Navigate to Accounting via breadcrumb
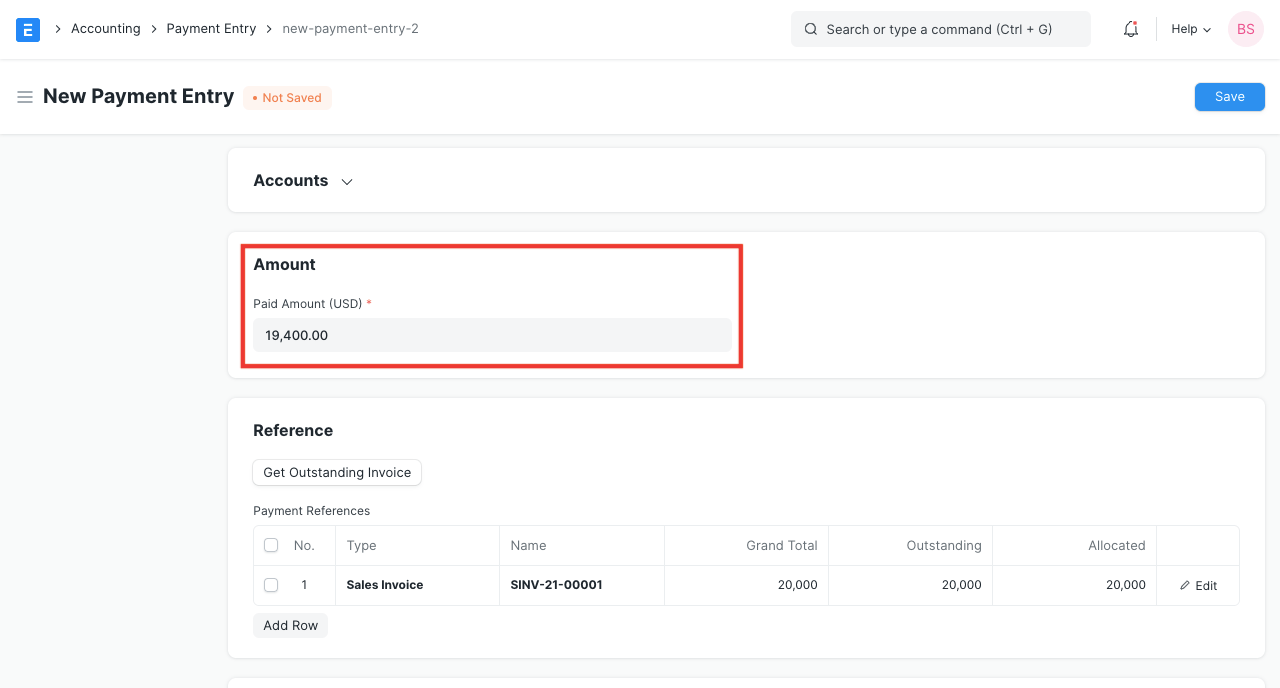Image resolution: width=1280 pixels, height=688 pixels. 105,28
